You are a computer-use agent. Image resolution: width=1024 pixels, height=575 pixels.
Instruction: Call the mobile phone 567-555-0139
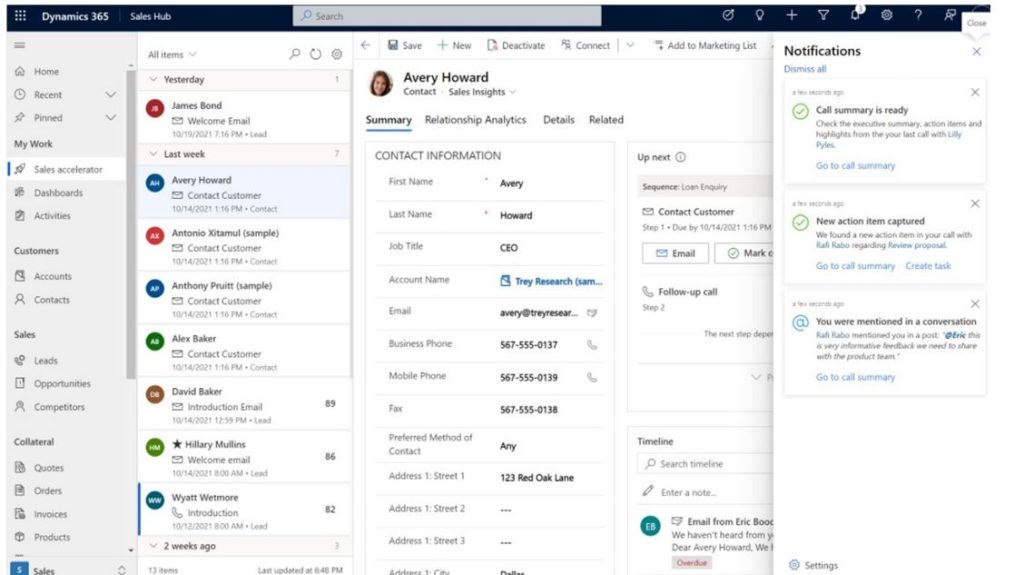coord(592,377)
